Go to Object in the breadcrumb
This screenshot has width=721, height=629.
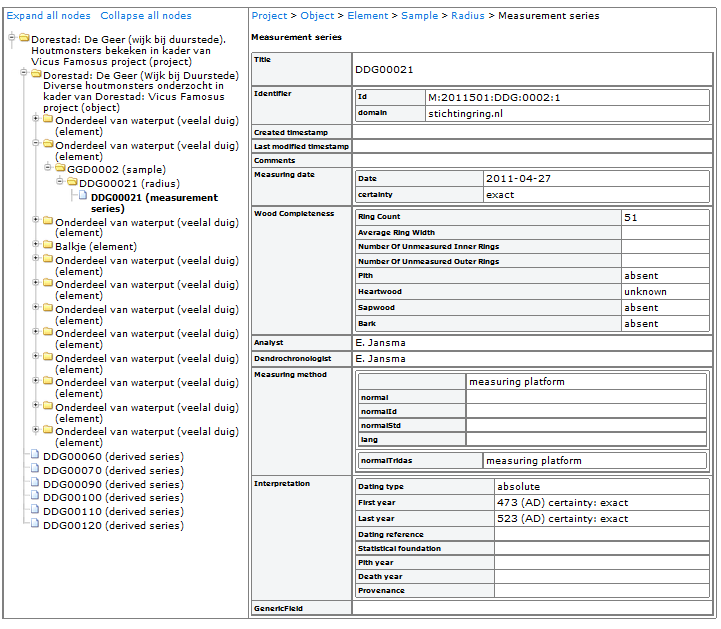tap(317, 16)
